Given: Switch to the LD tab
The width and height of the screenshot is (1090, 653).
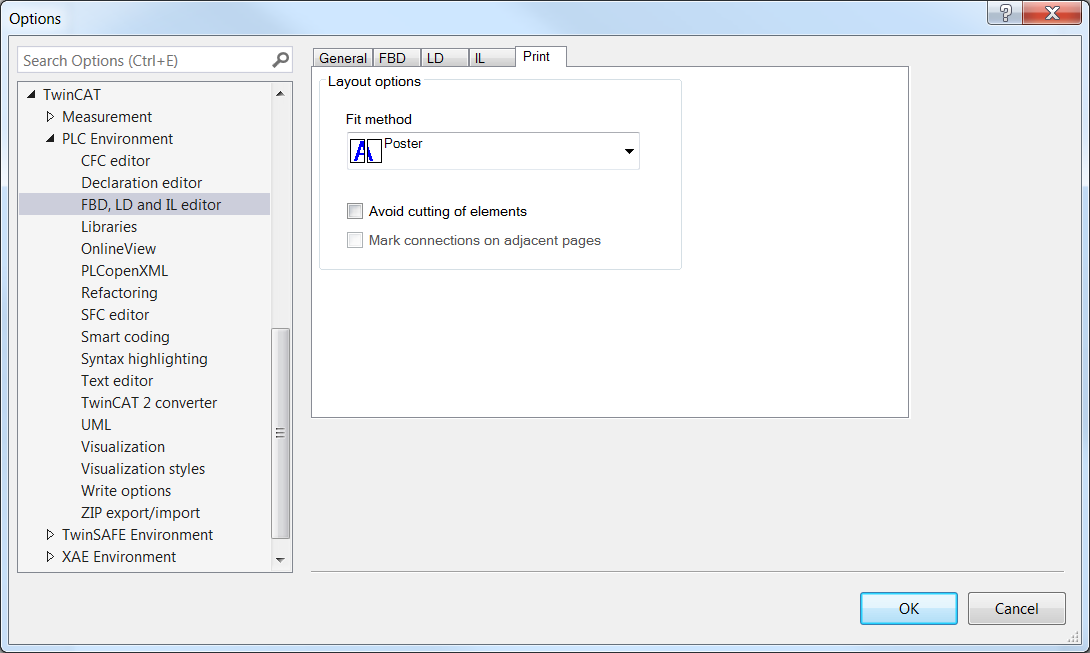Looking at the screenshot, I should pos(444,58).
